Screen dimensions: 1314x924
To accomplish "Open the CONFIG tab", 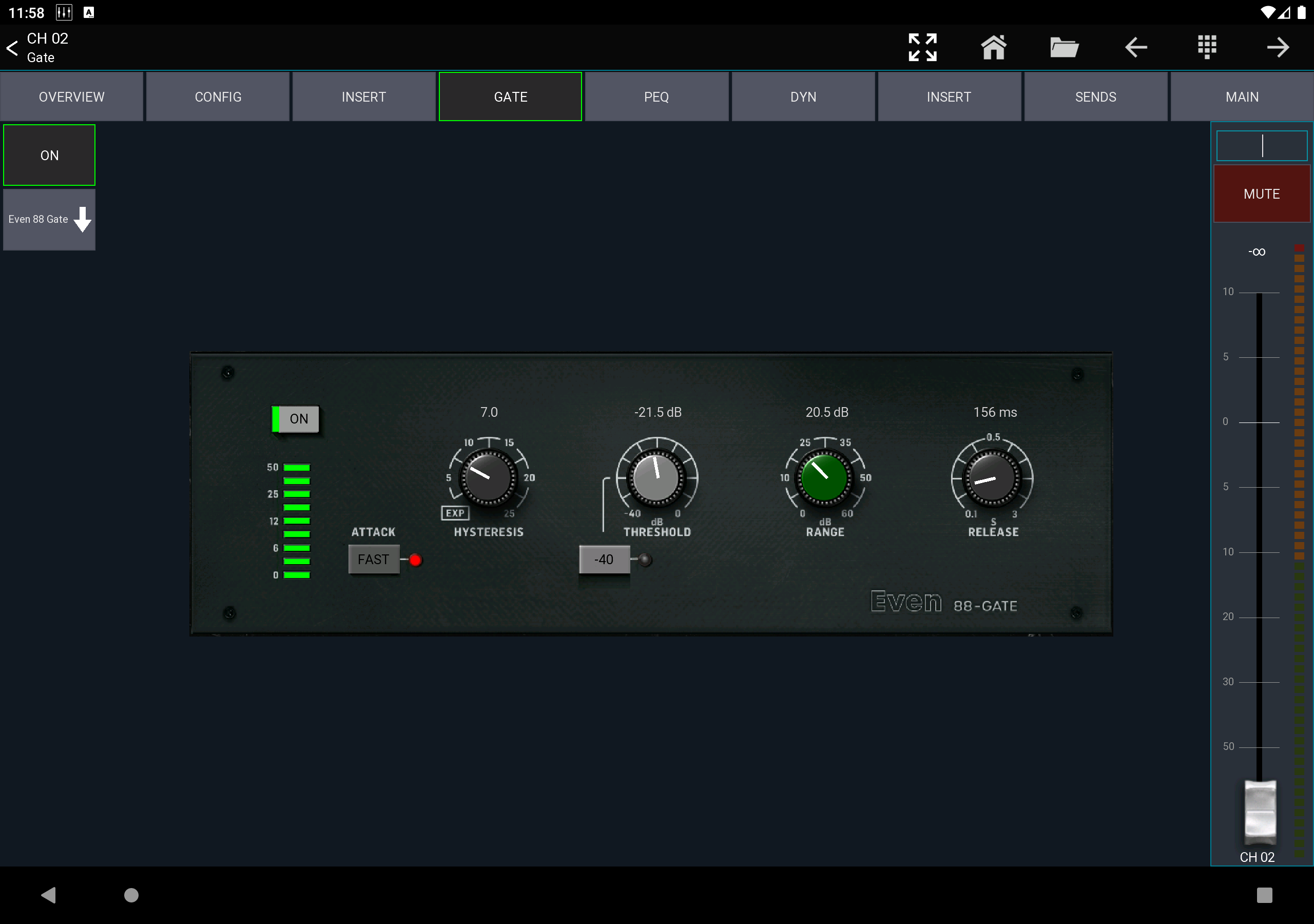I will point(218,97).
